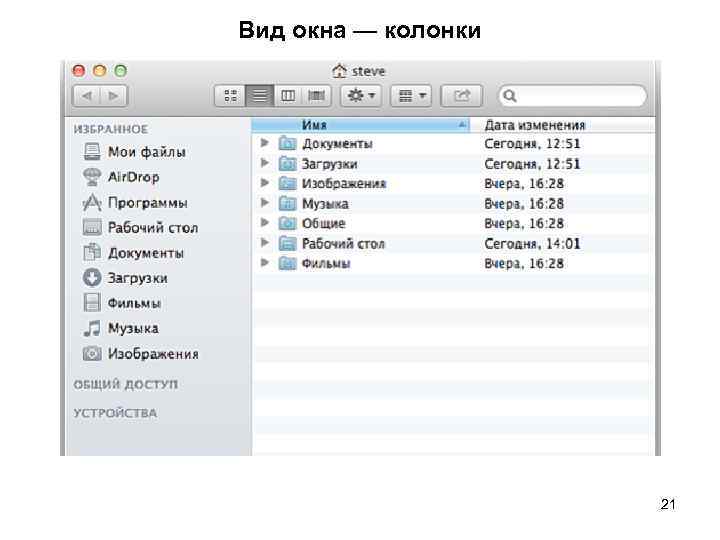Expand the Документы folder triangle
Viewport: 720px width, 540px height.
(264, 143)
